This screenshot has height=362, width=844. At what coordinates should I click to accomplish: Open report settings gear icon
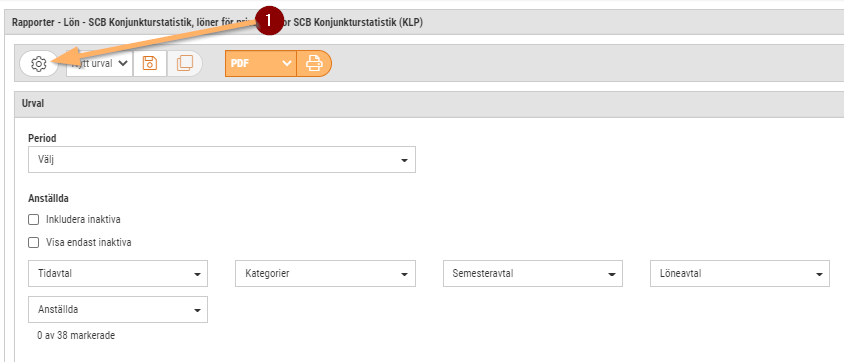tap(38, 63)
